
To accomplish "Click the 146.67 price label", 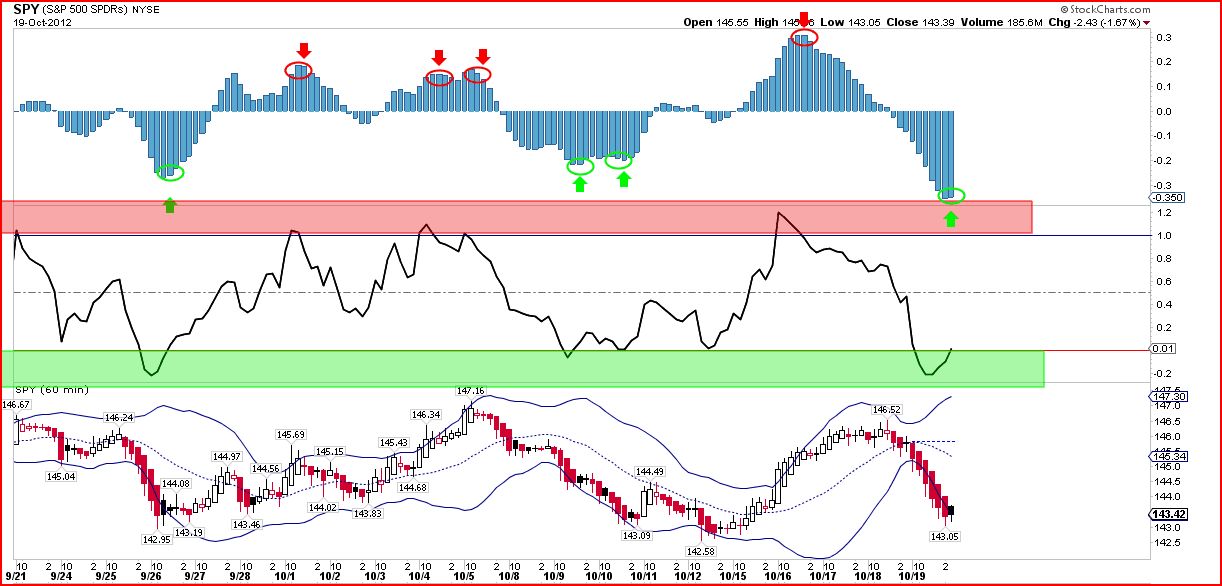I will click(x=18, y=404).
